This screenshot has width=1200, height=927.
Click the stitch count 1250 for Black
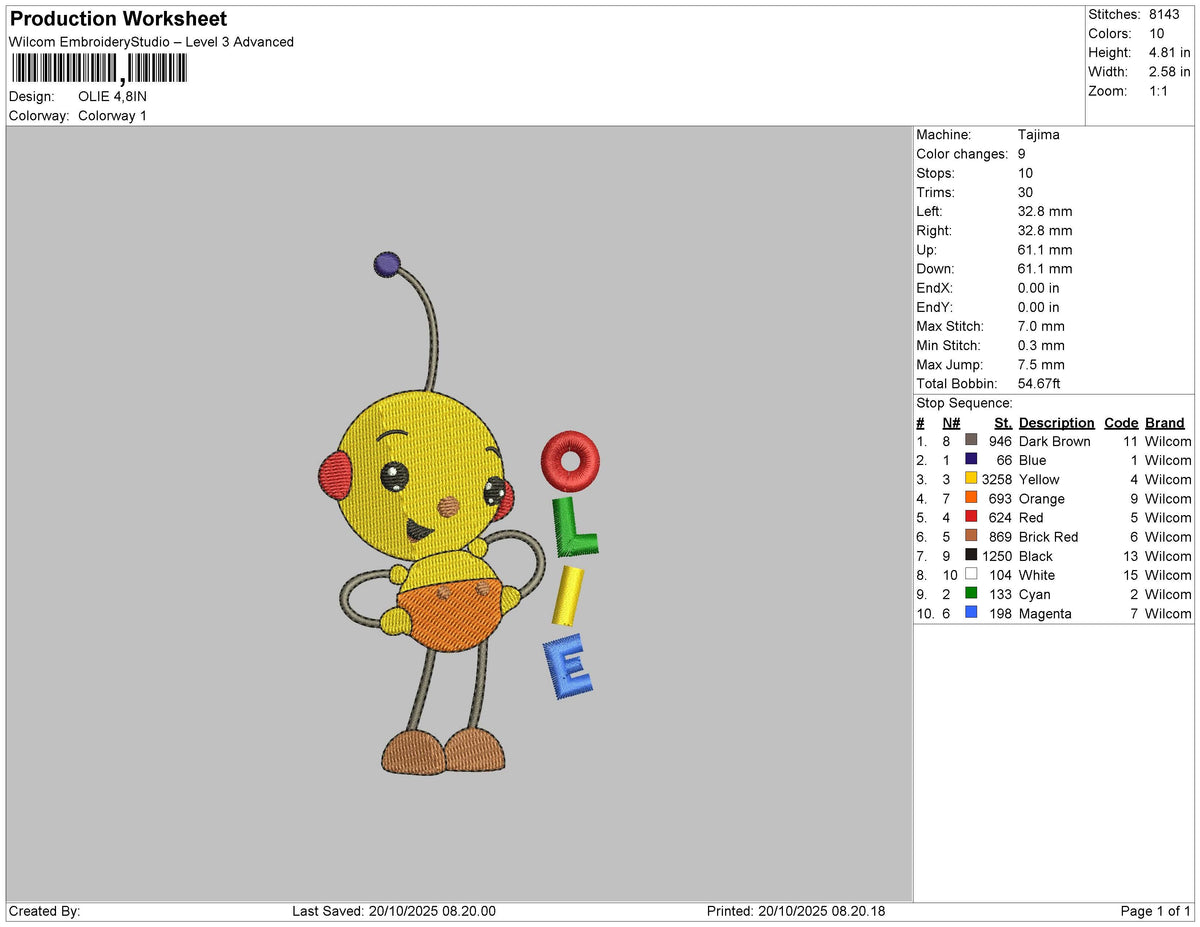tap(997, 556)
